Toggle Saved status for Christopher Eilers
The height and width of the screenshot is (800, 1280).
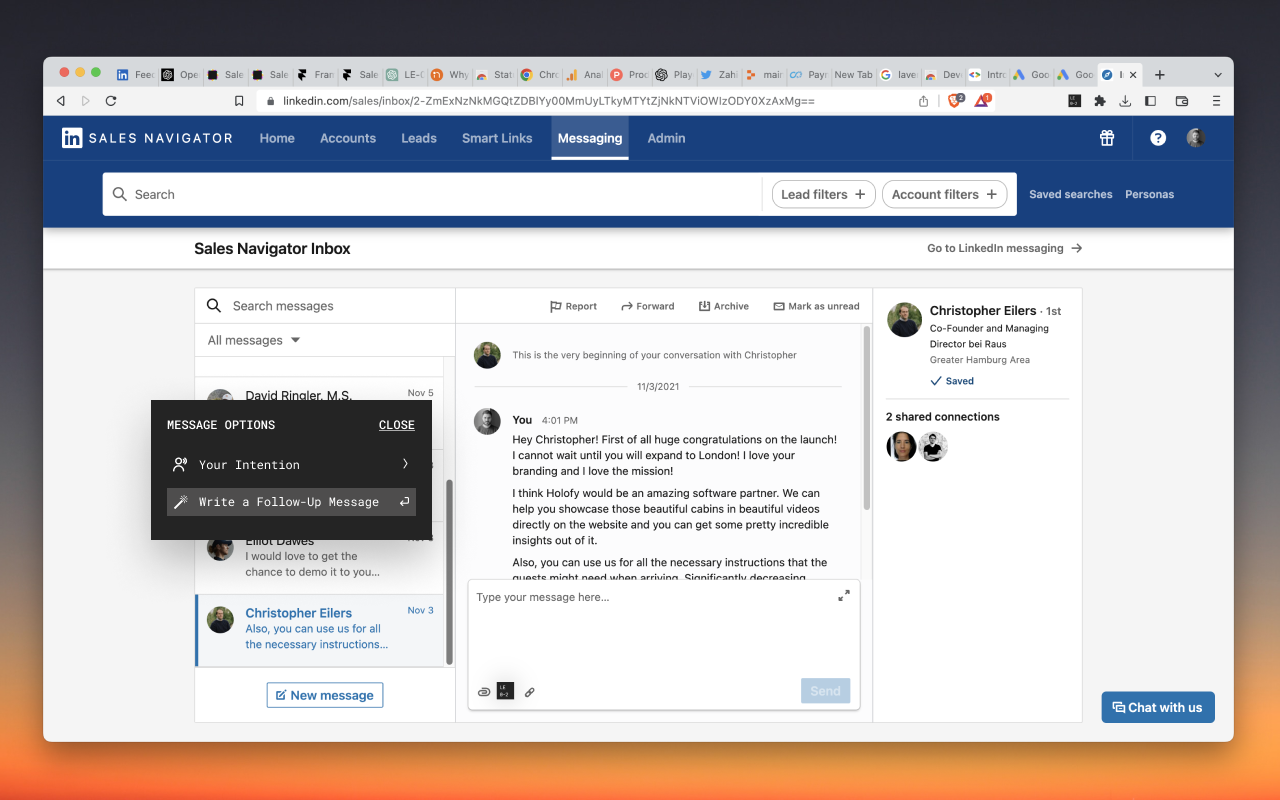(x=952, y=380)
